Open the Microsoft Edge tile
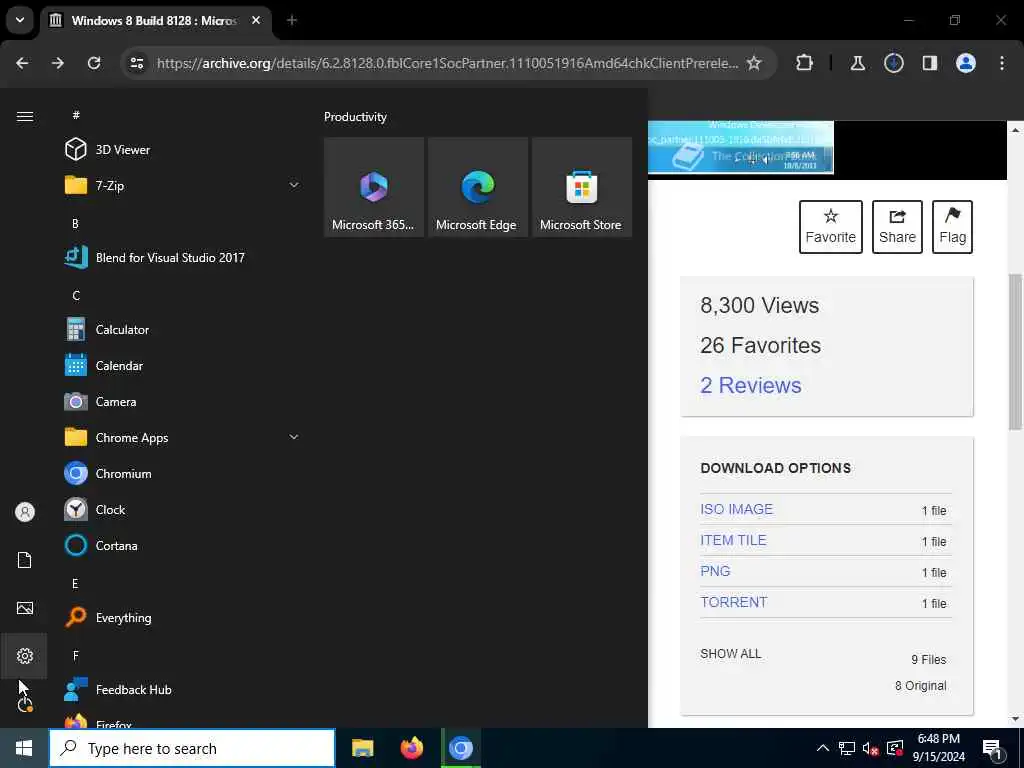The image size is (1024, 768). pos(477,187)
